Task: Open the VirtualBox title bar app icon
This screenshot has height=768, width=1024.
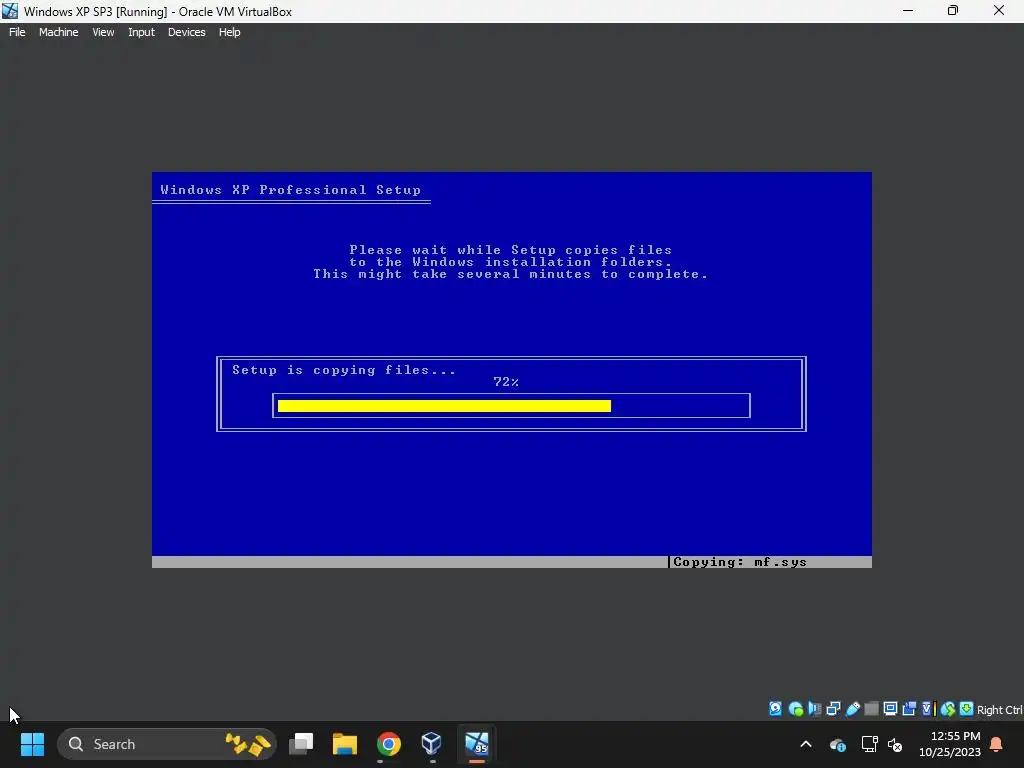Action: click(x=10, y=11)
